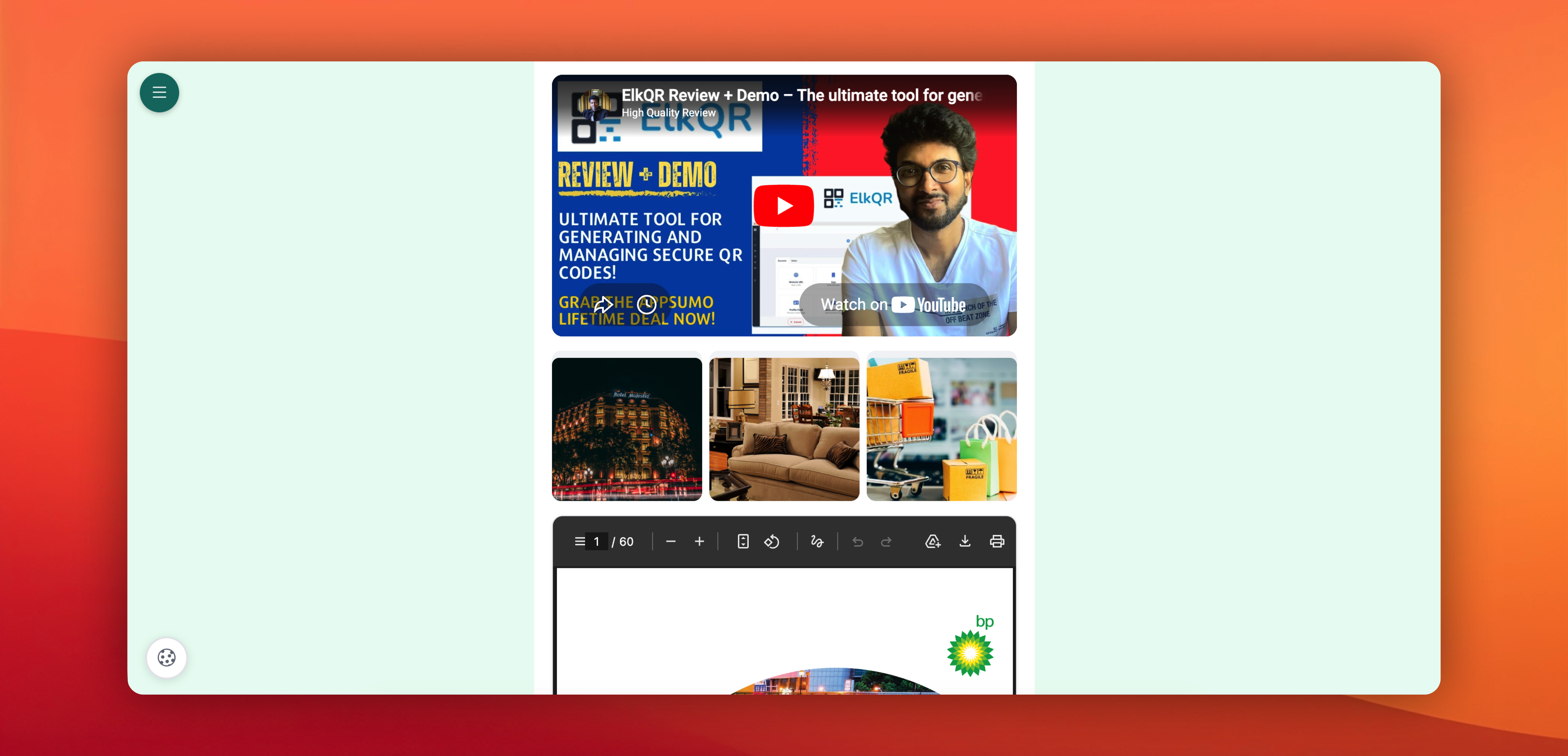
Task: Click the PDF undo arrow
Action: (x=858, y=541)
